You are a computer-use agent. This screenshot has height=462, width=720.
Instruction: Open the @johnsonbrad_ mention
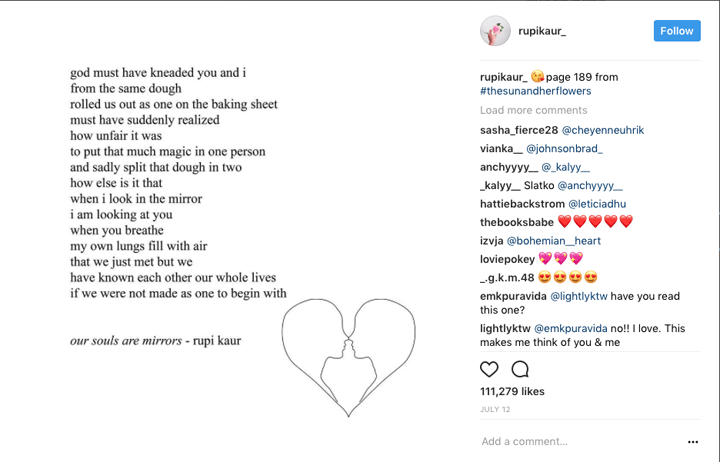click(564, 149)
